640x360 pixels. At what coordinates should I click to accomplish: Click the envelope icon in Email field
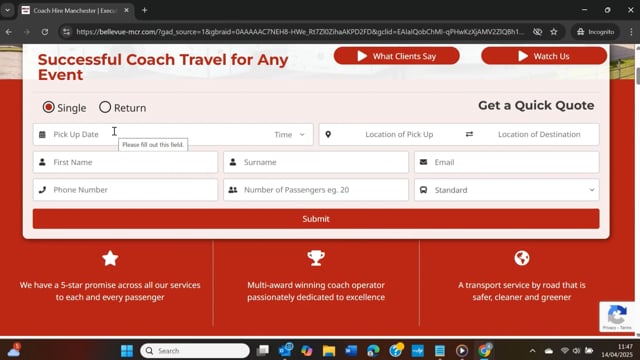(x=423, y=162)
